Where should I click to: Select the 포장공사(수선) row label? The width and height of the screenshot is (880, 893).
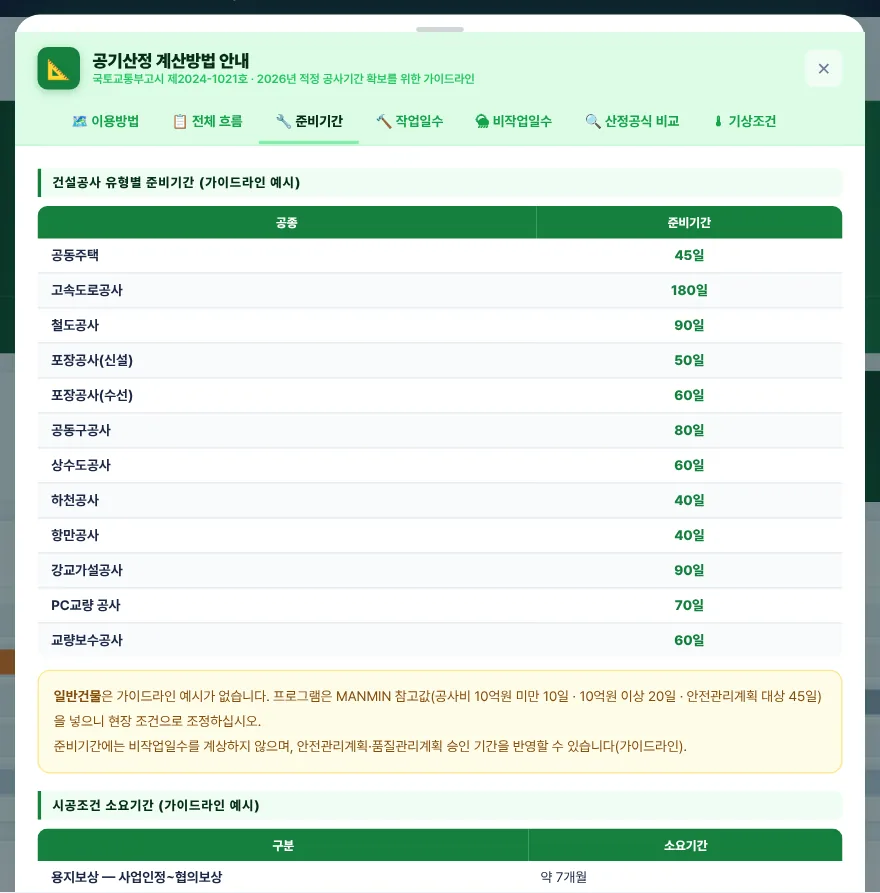click(92, 395)
